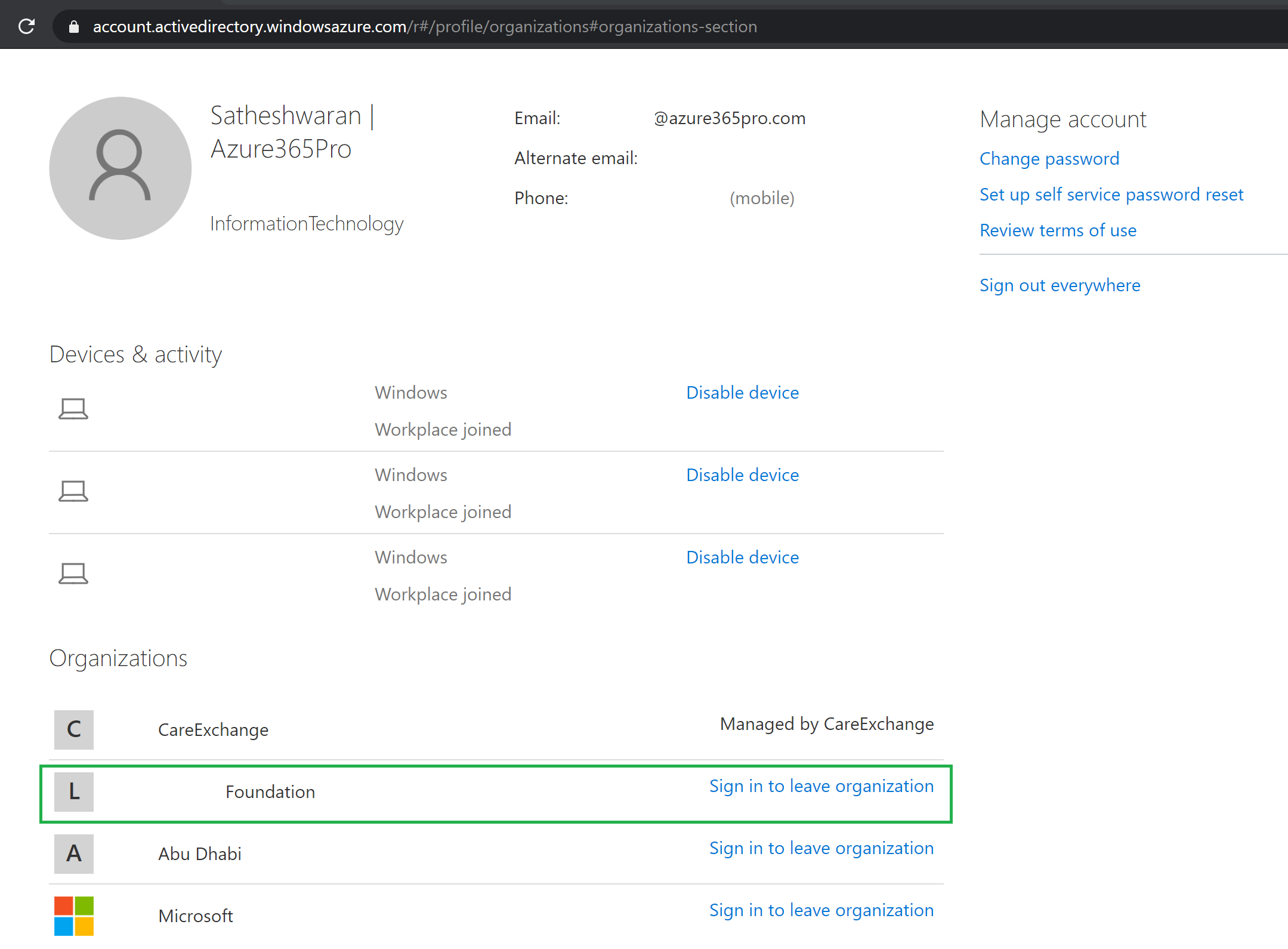Click the third device's 'Windows' label
This screenshot has width=1288, height=949.
411,557
